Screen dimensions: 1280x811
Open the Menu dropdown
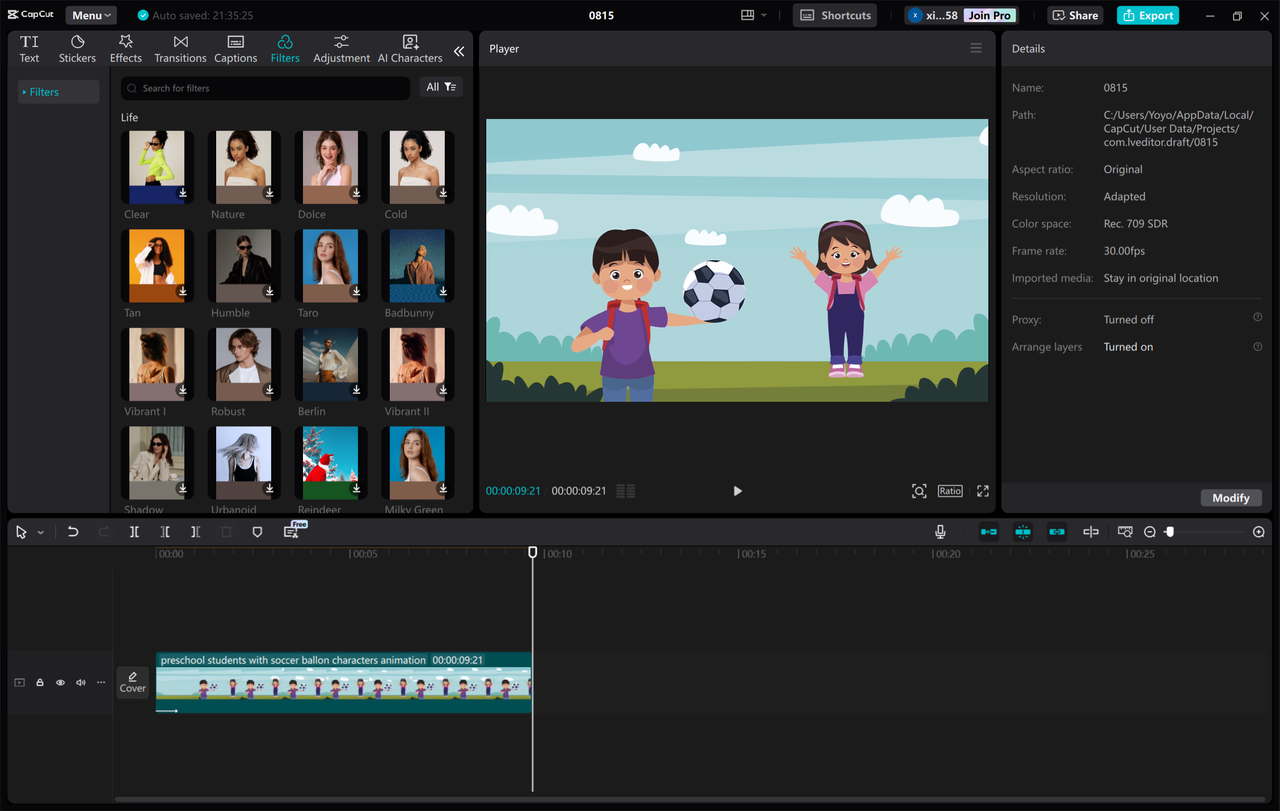pos(90,15)
